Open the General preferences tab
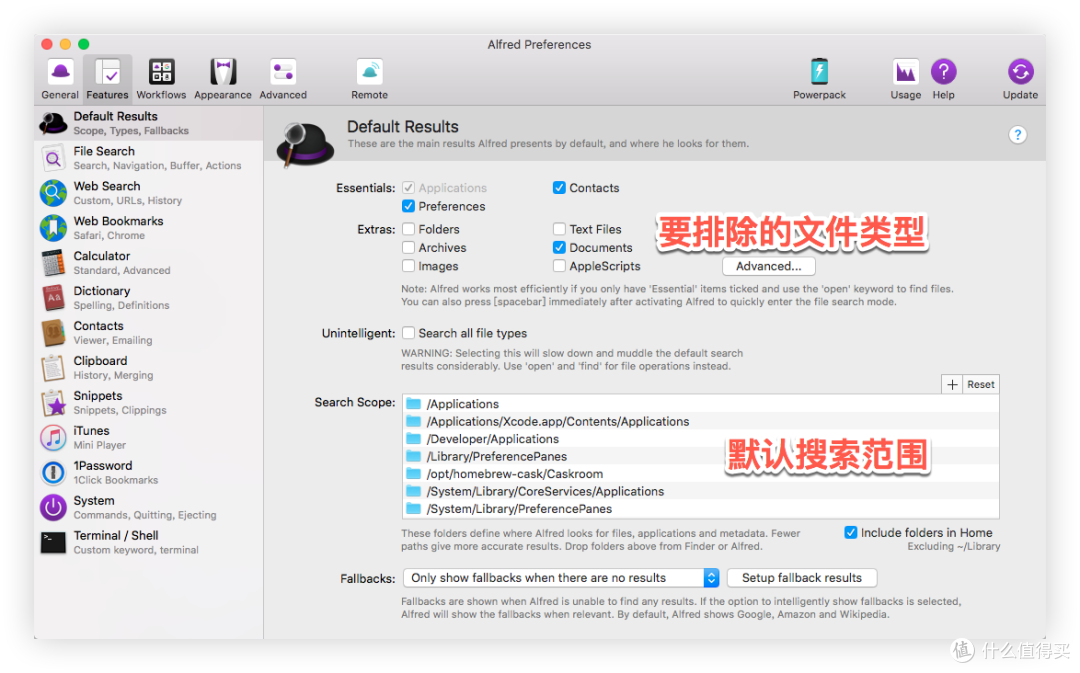 [60, 79]
